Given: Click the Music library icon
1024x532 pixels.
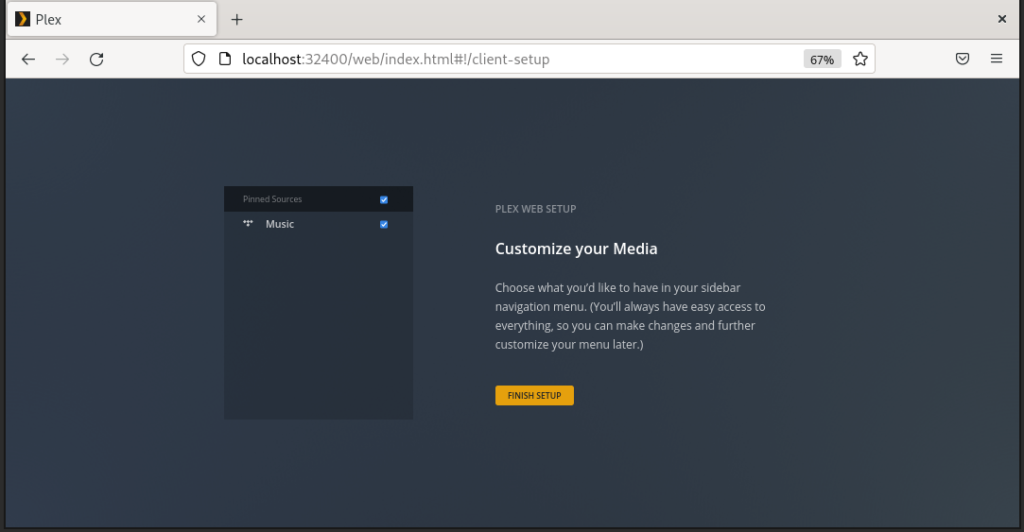Looking at the screenshot, I should pos(248,223).
